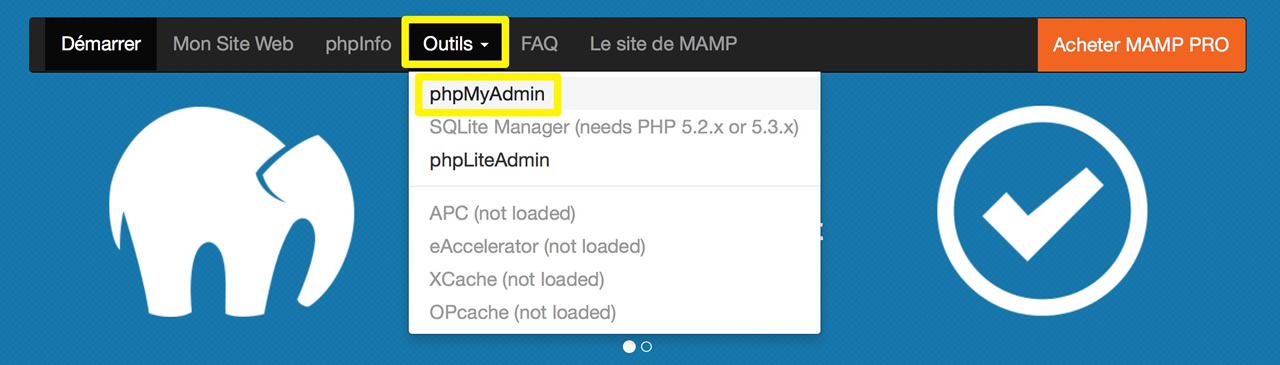Open the FAQ page

click(539, 44)
